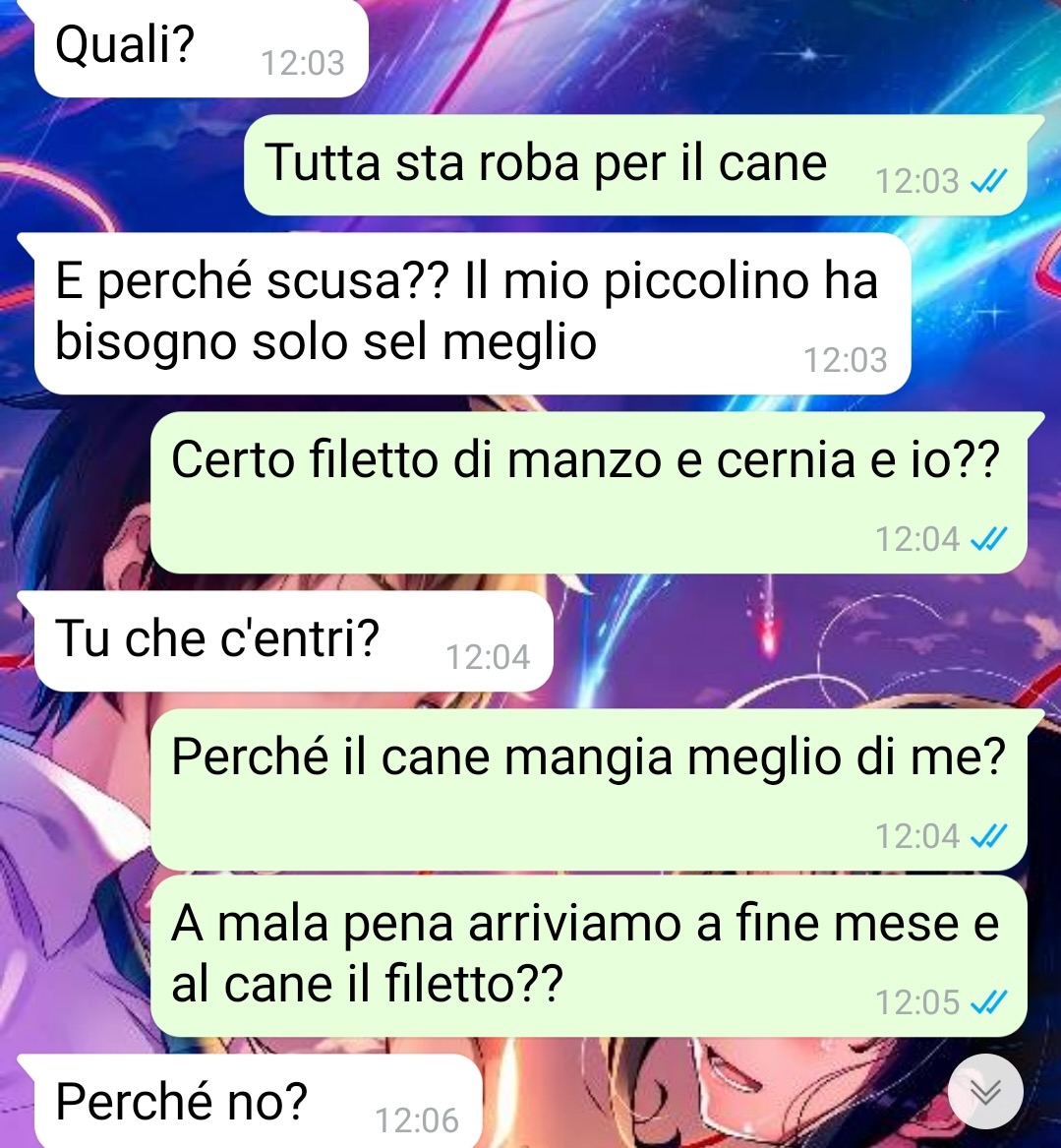This screenshot has height=1148, width=1061.
Task: Select 'A mala pena arriviamo a fine mese' message
Action: (588, 955)
